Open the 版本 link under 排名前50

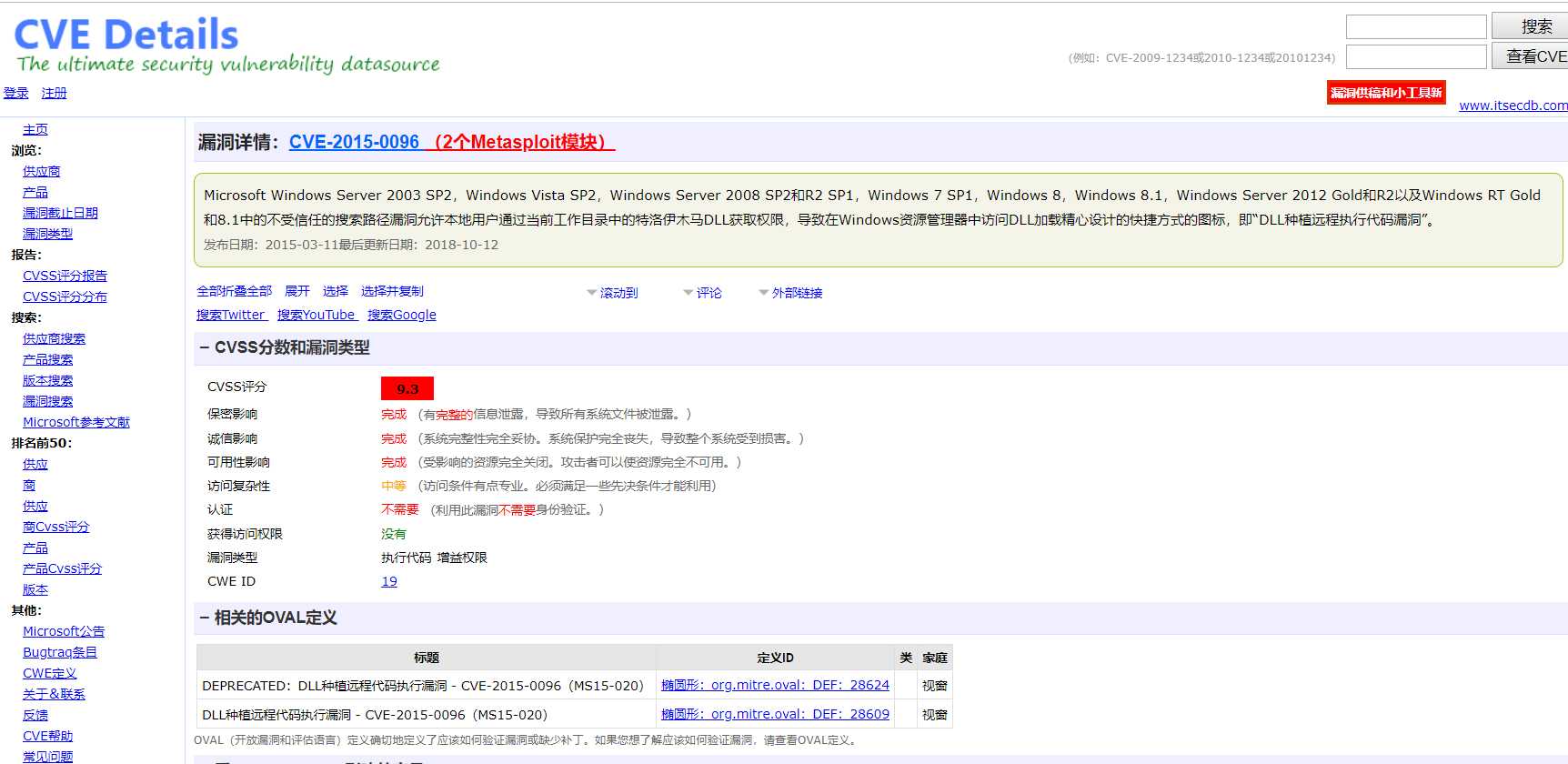click(x=35, y=589)
